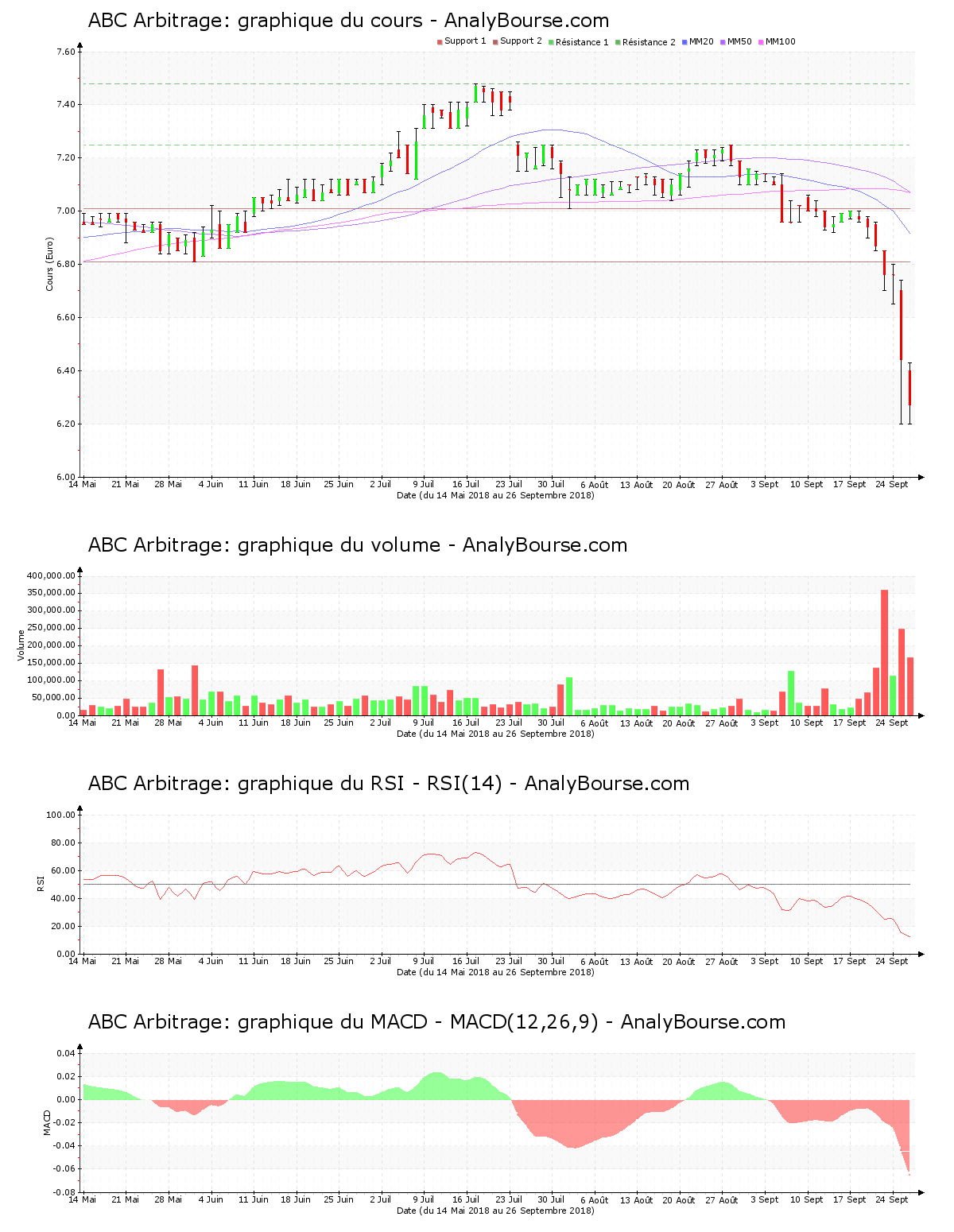Image resolution: width=954 pixels, height=1232 pixels.
Task: Click the 'graphique du MACD - MACD(12,26,9)' title
Action: click(x=436, y=1022)
